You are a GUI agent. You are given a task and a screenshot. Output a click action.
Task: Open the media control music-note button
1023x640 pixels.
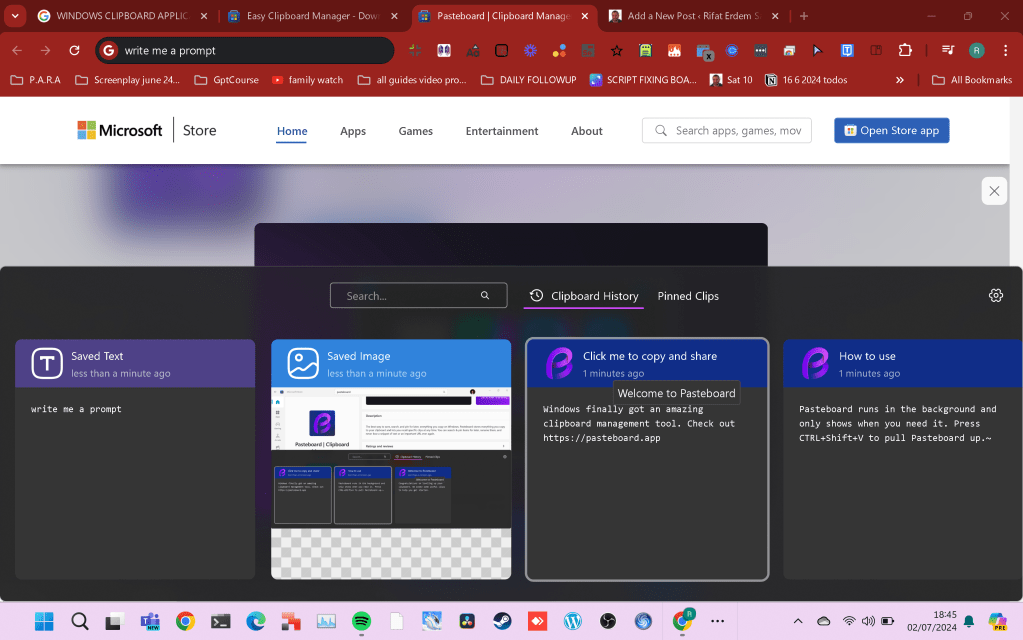(x=948, y=50)
